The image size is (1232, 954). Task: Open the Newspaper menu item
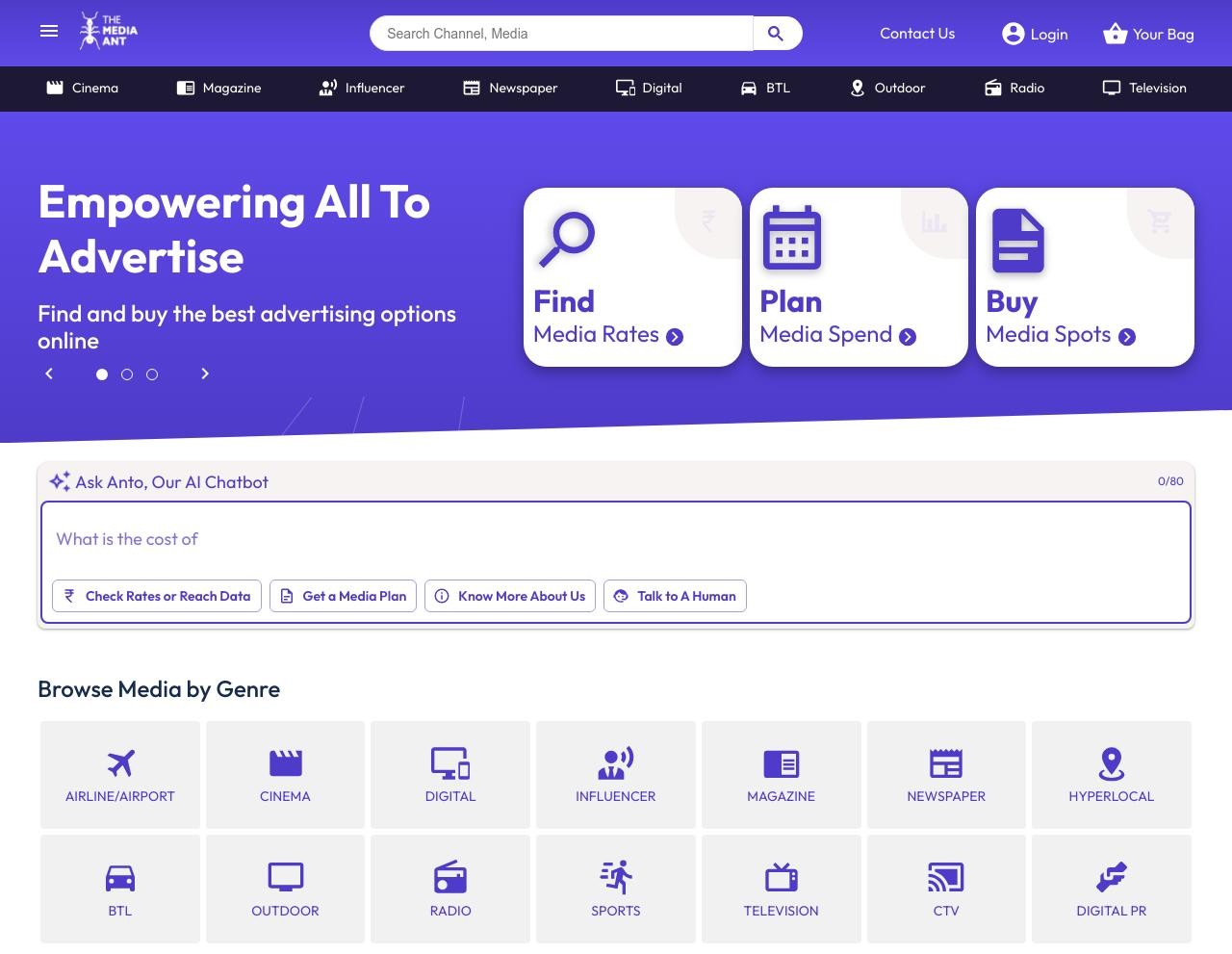coord(510,88)
